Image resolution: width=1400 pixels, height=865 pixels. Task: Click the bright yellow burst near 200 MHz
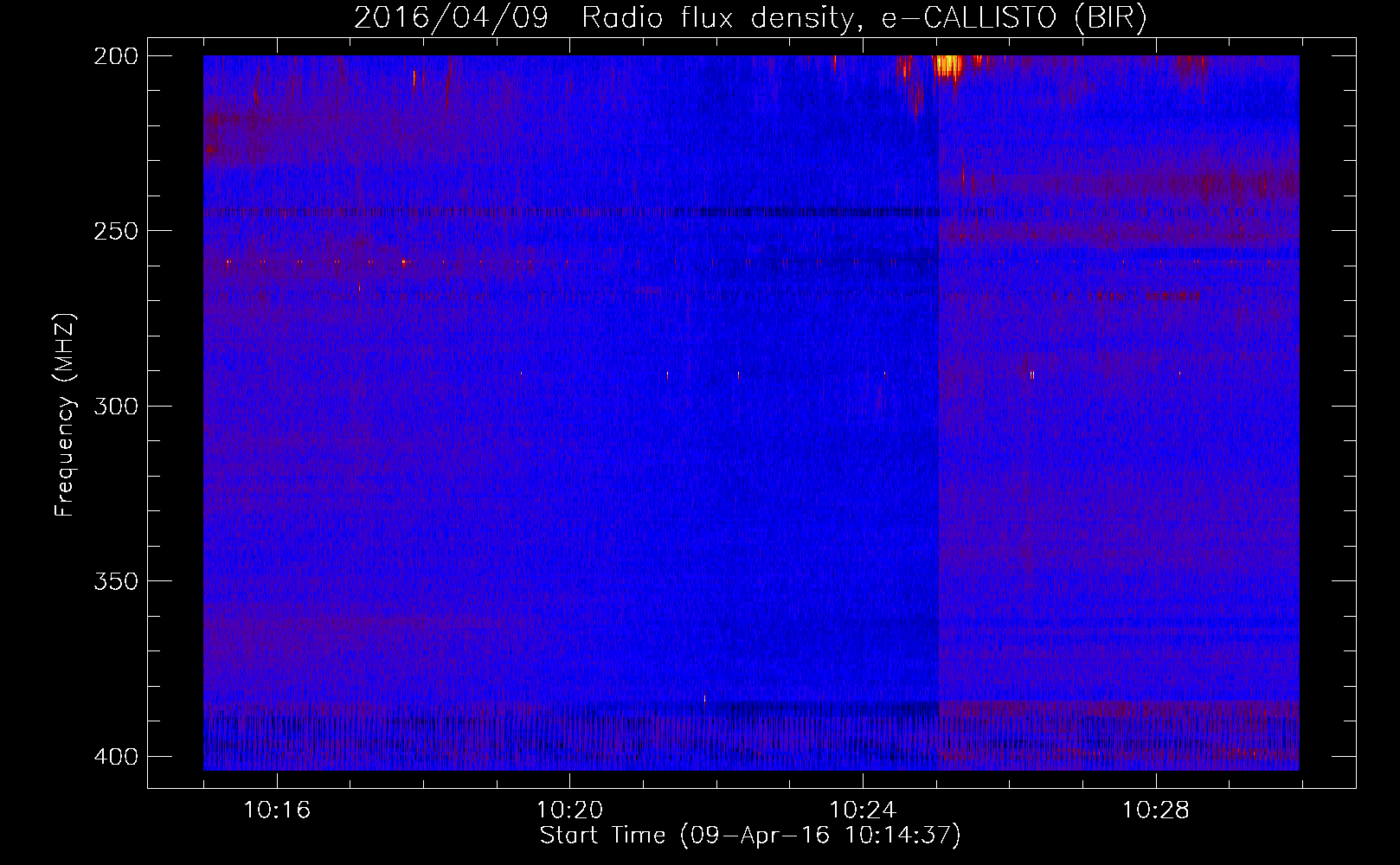948,67
